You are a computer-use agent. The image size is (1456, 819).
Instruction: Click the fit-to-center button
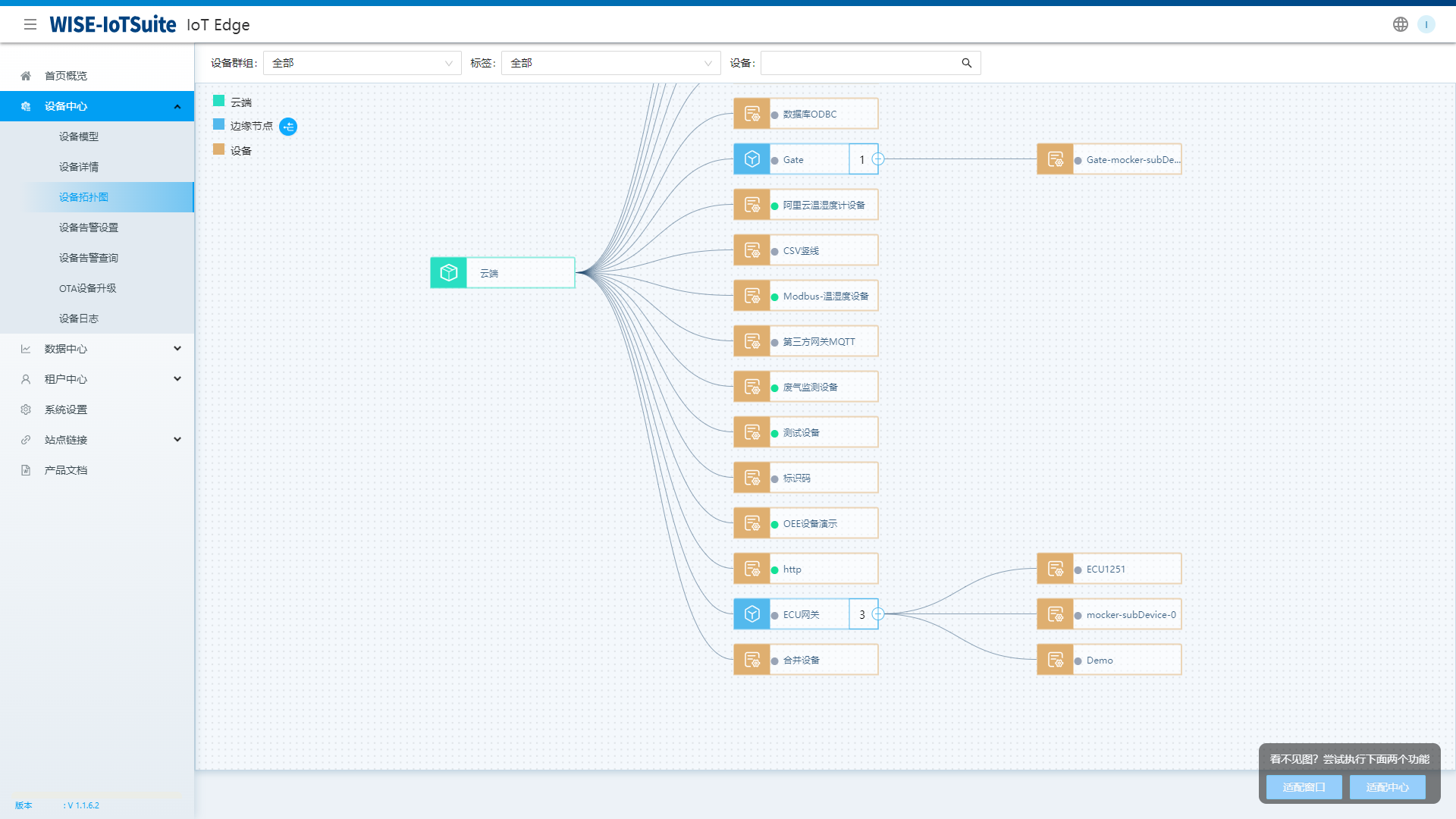click(x=1387, y=787)
